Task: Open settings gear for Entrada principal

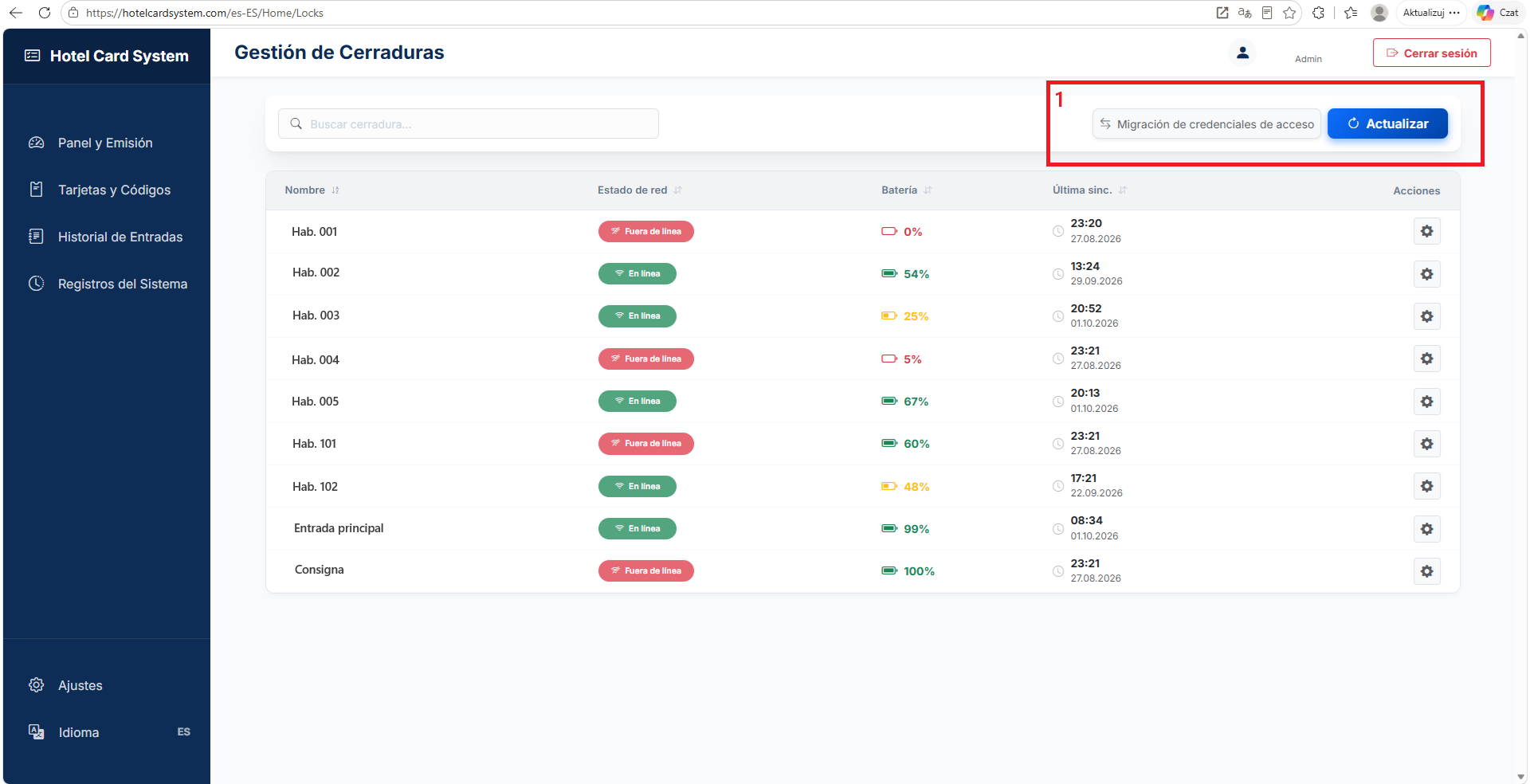Action: pyautogui.click(x=1426, y=529)
